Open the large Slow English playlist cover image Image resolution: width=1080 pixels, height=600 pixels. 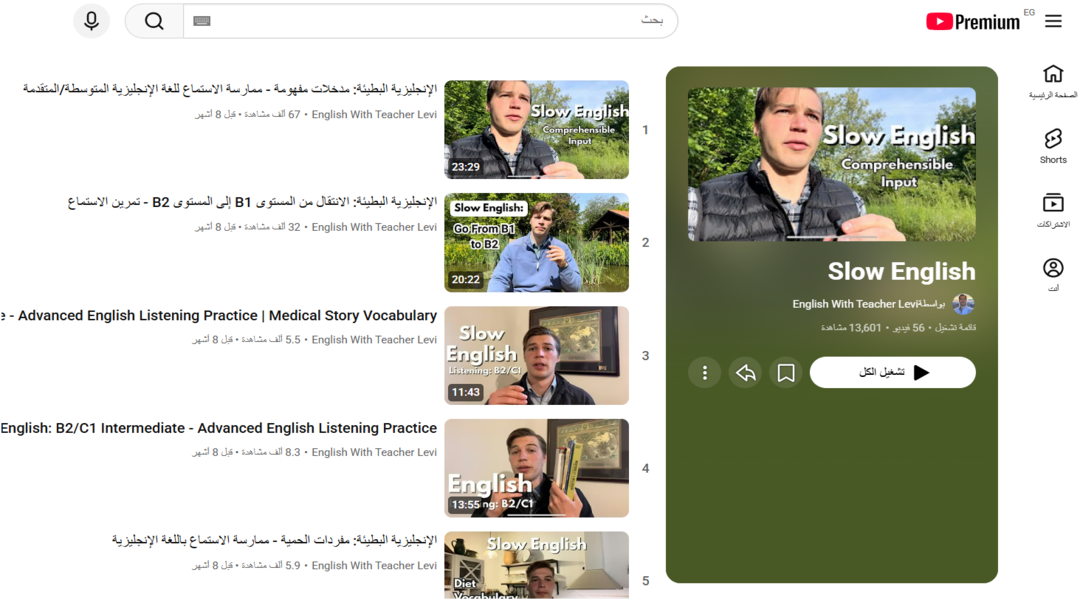click(831, 164)
